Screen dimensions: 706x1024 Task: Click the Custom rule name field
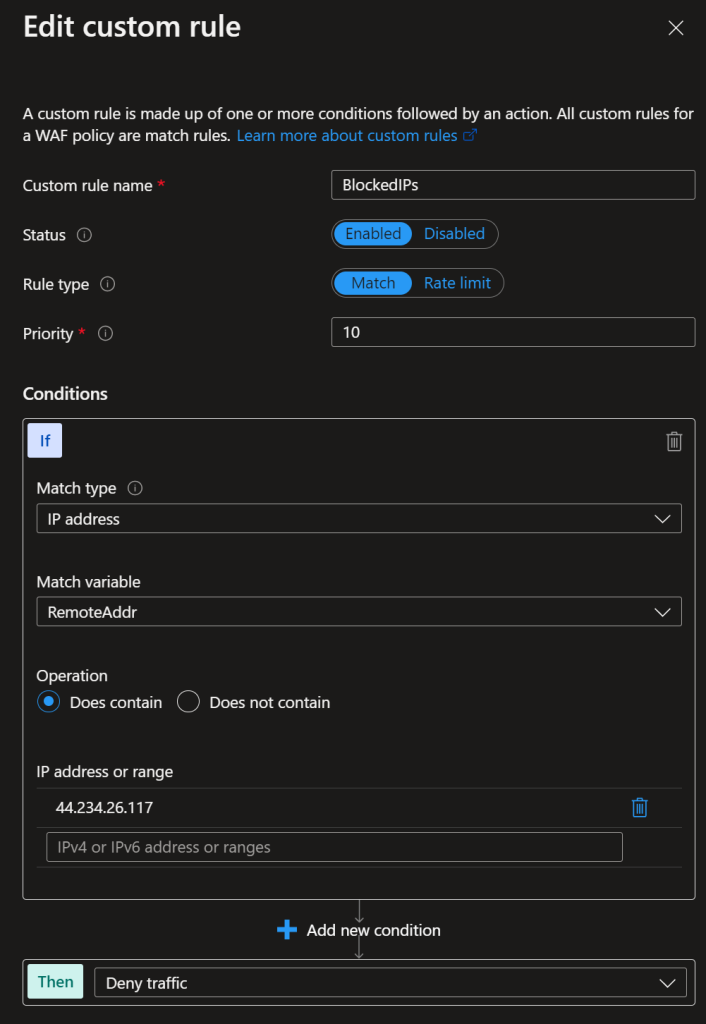pos(512,185)
